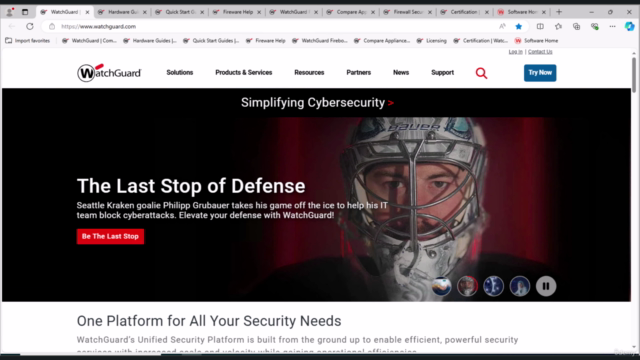640x360 pixels.
Task: Select the goalie carousel slide thumbnail
Action: [467, 286]
